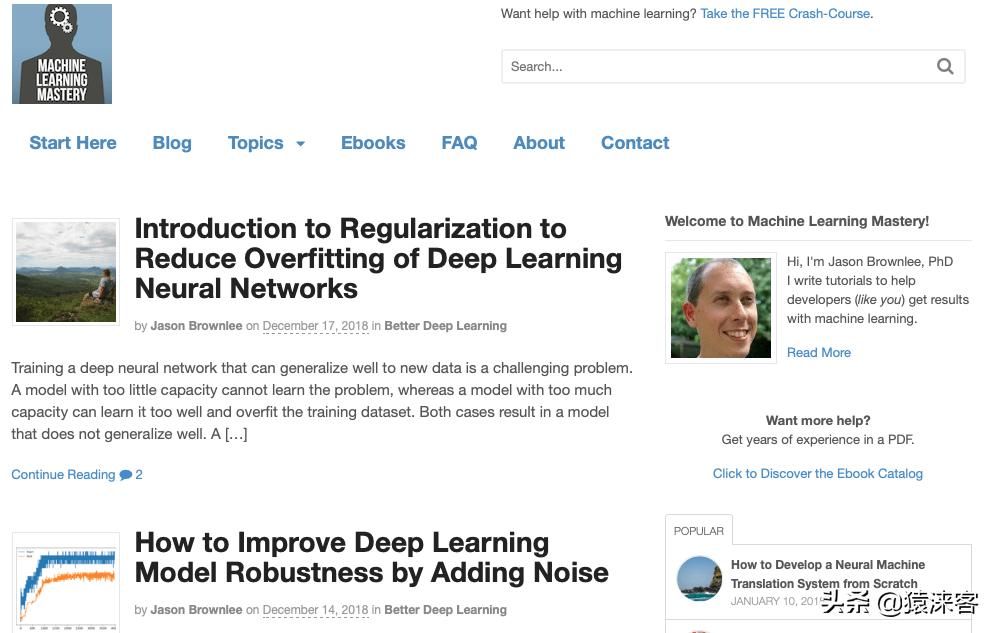Screen dimensions: 997x633
Task: Open Better Deep Learning category of December 17 post
Action: [445, 326]
